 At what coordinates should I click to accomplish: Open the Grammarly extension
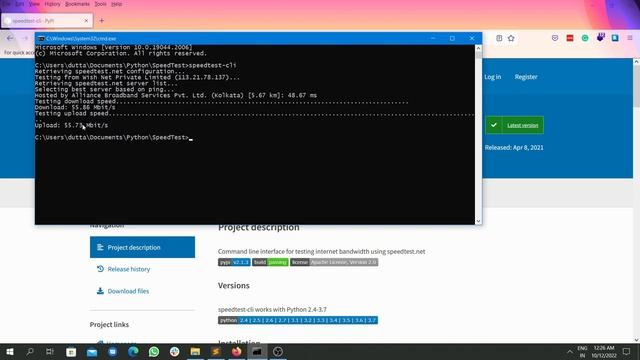point(585,38)
